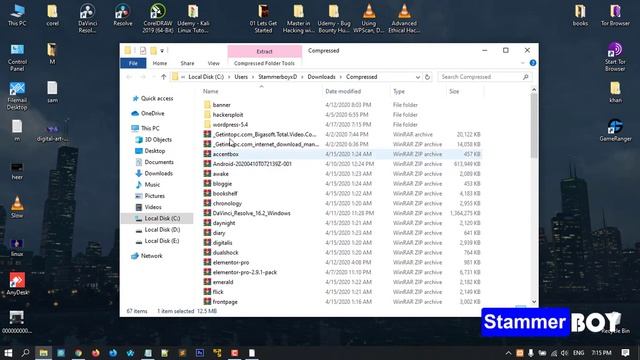Open the books folder on desktop

[580, 15]
